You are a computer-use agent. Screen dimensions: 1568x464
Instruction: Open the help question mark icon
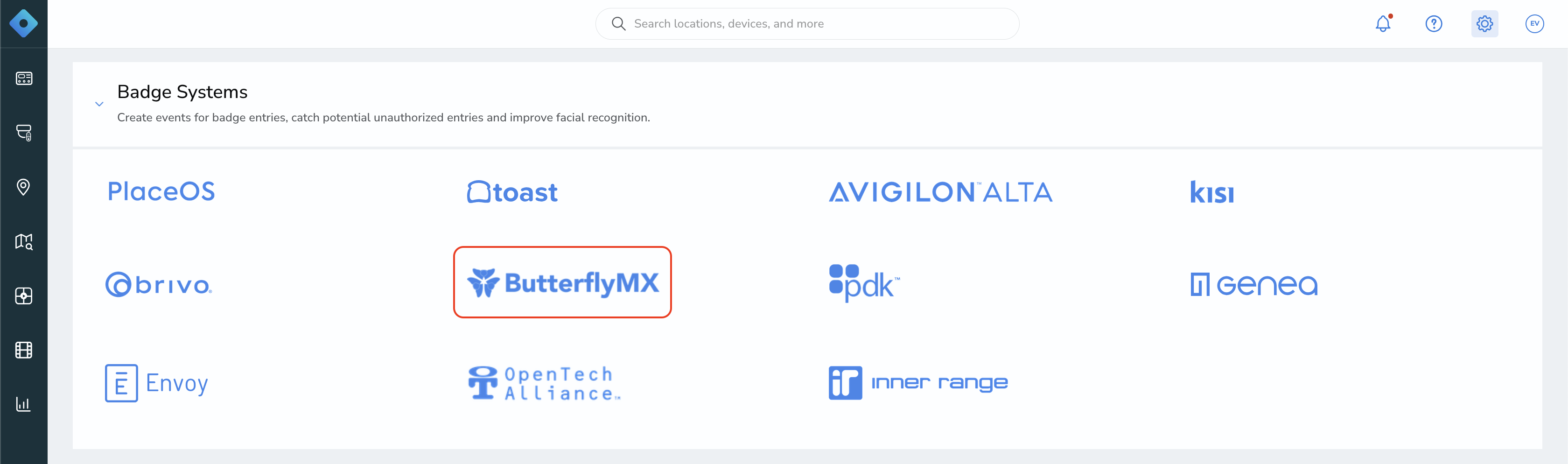(x=1434, y=24)
